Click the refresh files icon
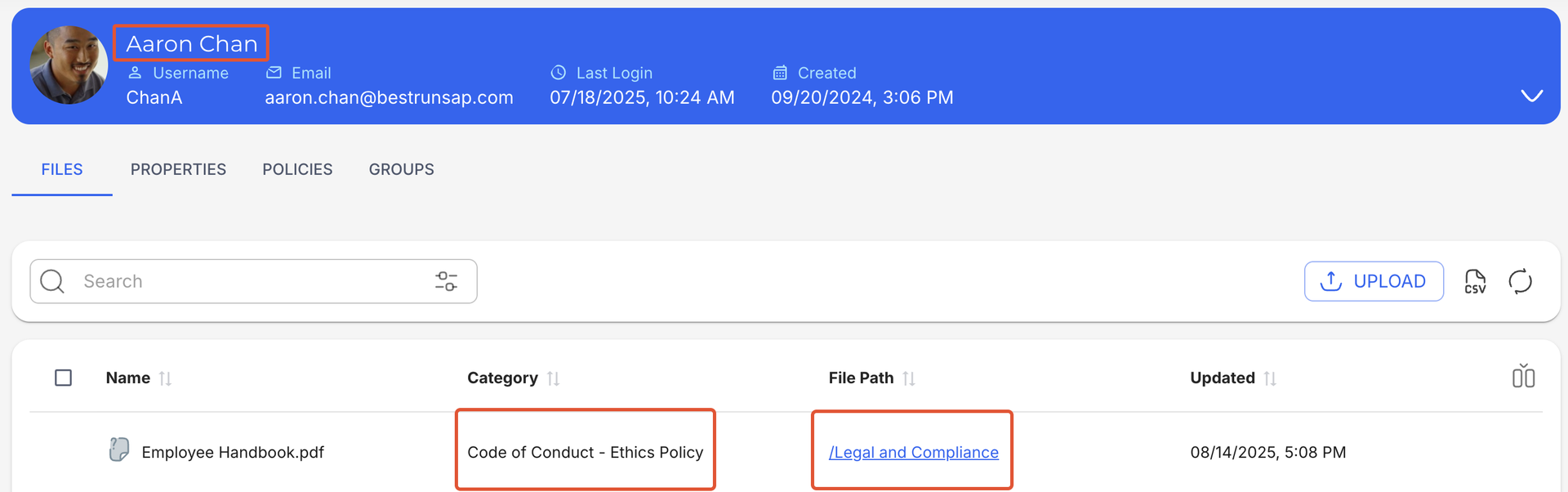Image resolution: width=1568 pixels, height=492 pixels. [1520, 281]
